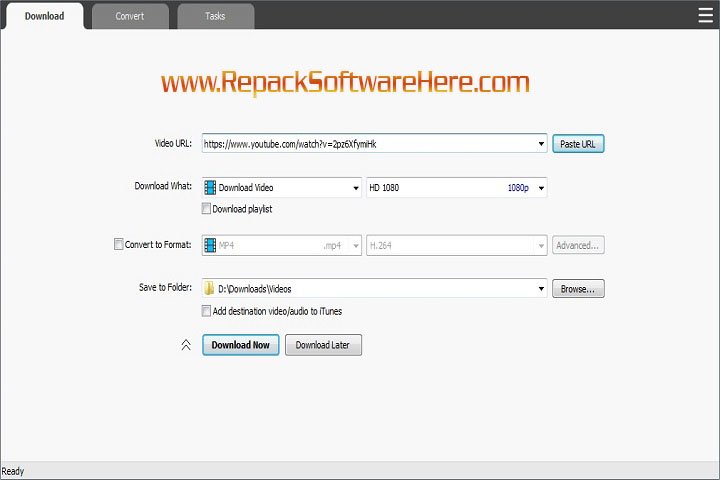Enable the Download playlist checkbox
This screenshot has width=720, height=480.
pos(206,209)
